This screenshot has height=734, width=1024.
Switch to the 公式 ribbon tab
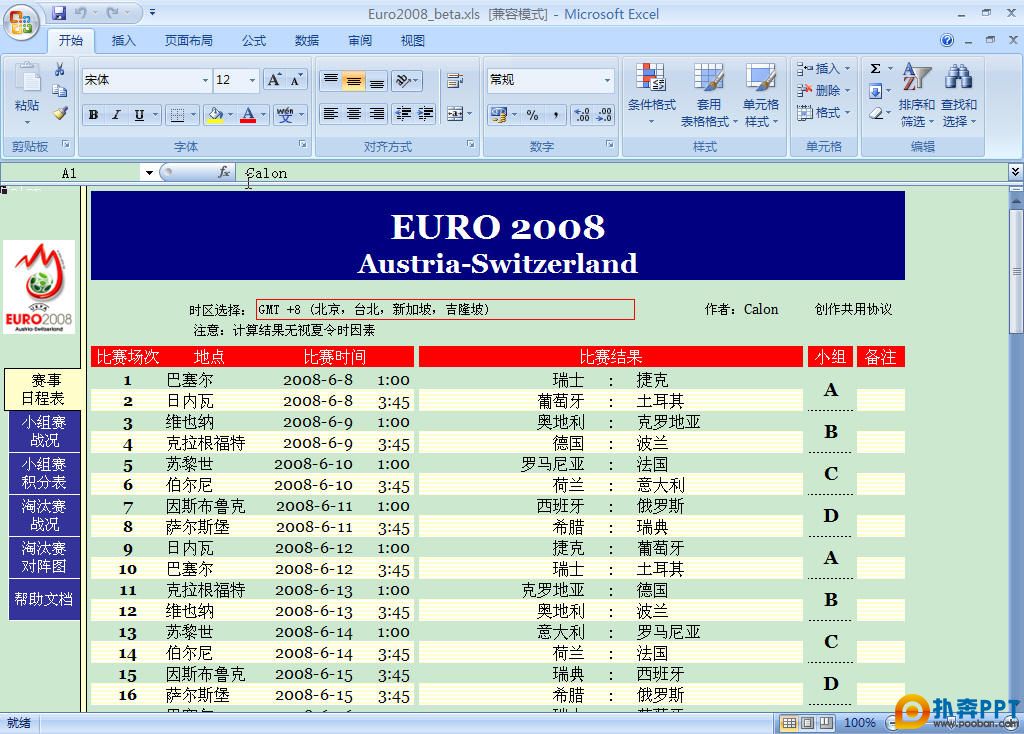pyautogui.click(x=254, y=40)
